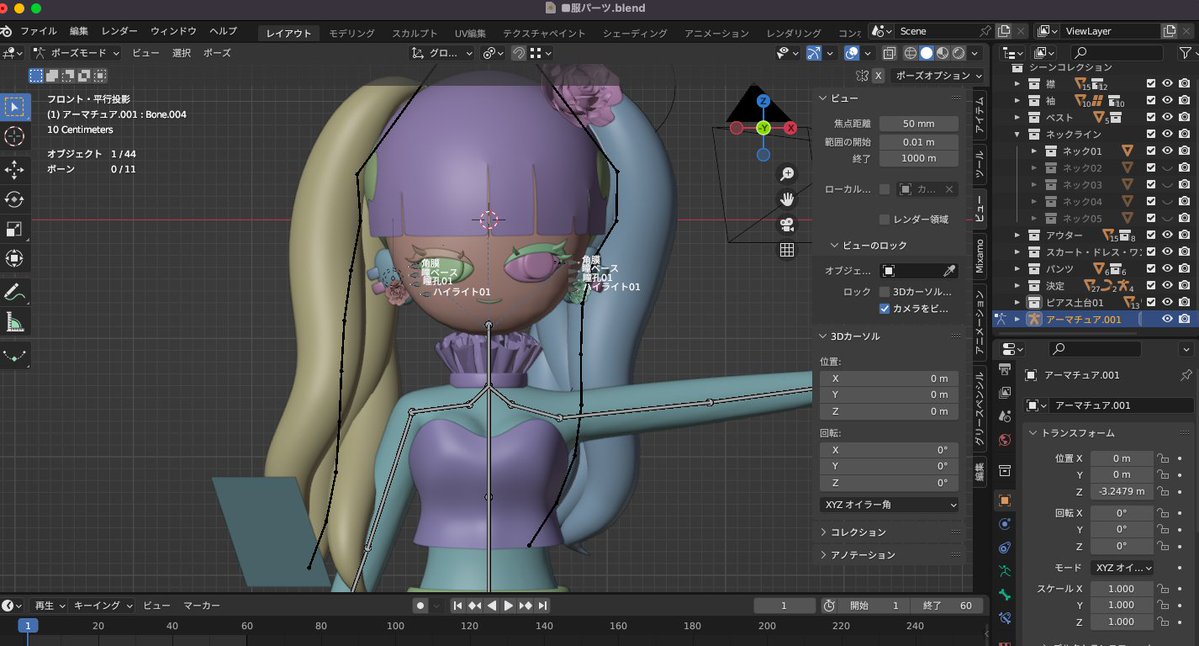
Task: Open the ファイル menu
Action: tap(39, 31)
